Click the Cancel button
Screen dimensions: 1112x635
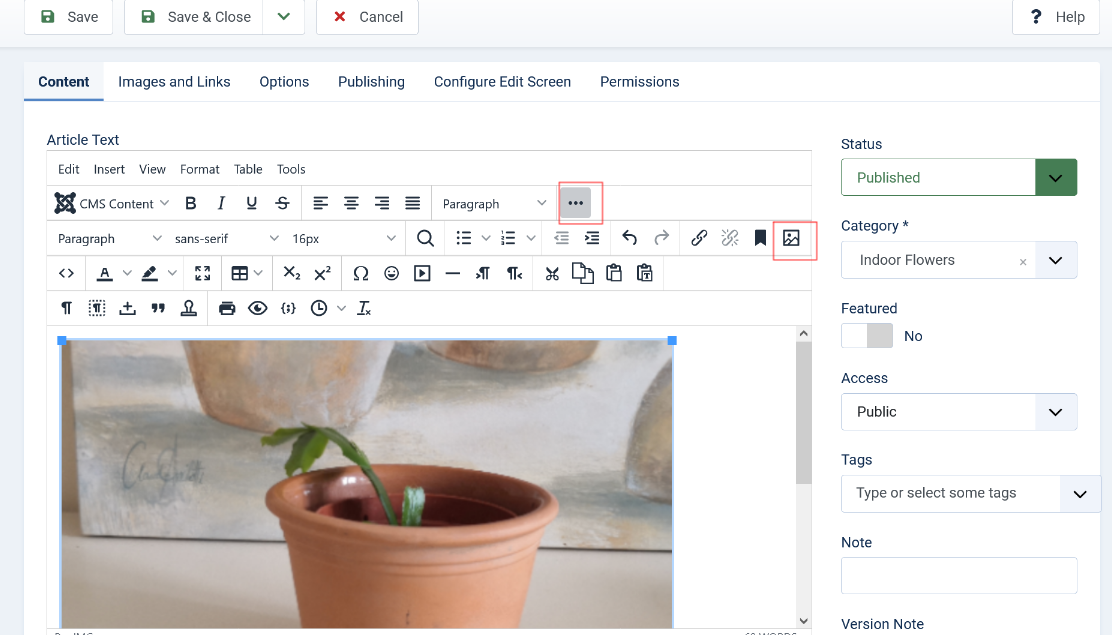click(x=367, y=17)
